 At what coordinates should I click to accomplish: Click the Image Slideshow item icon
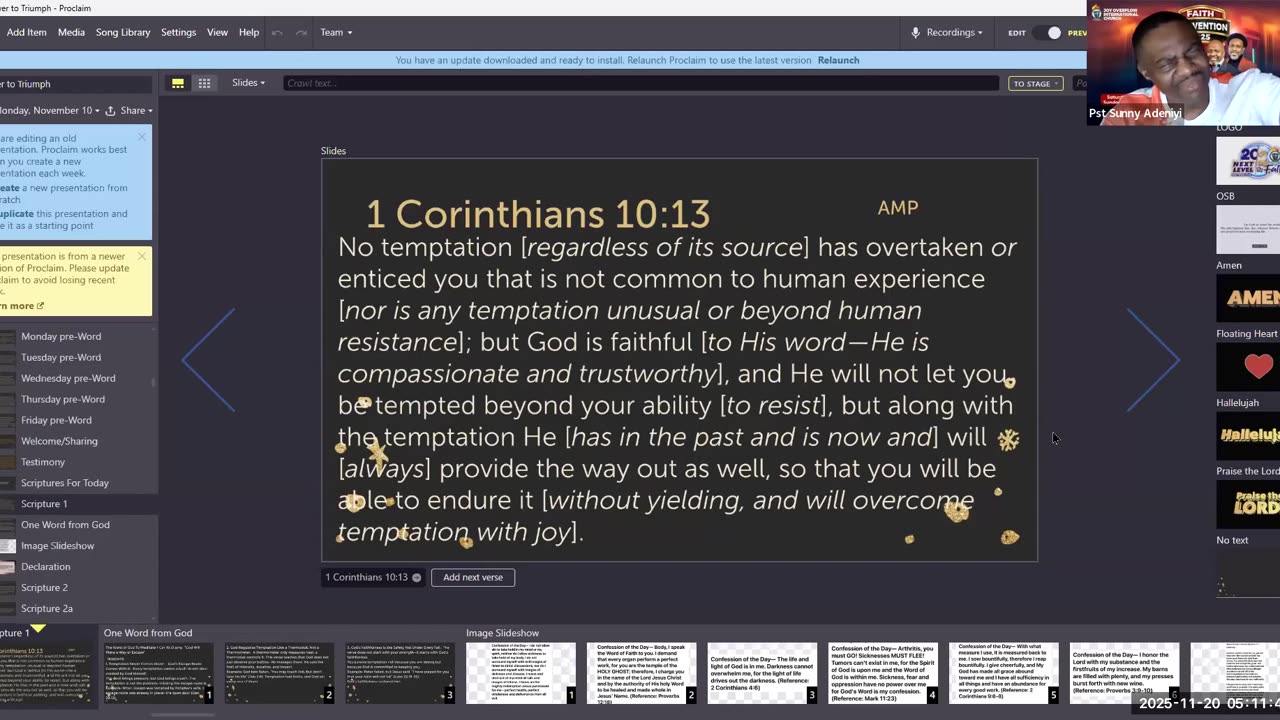pyautogui.click(x=8, y=546)
